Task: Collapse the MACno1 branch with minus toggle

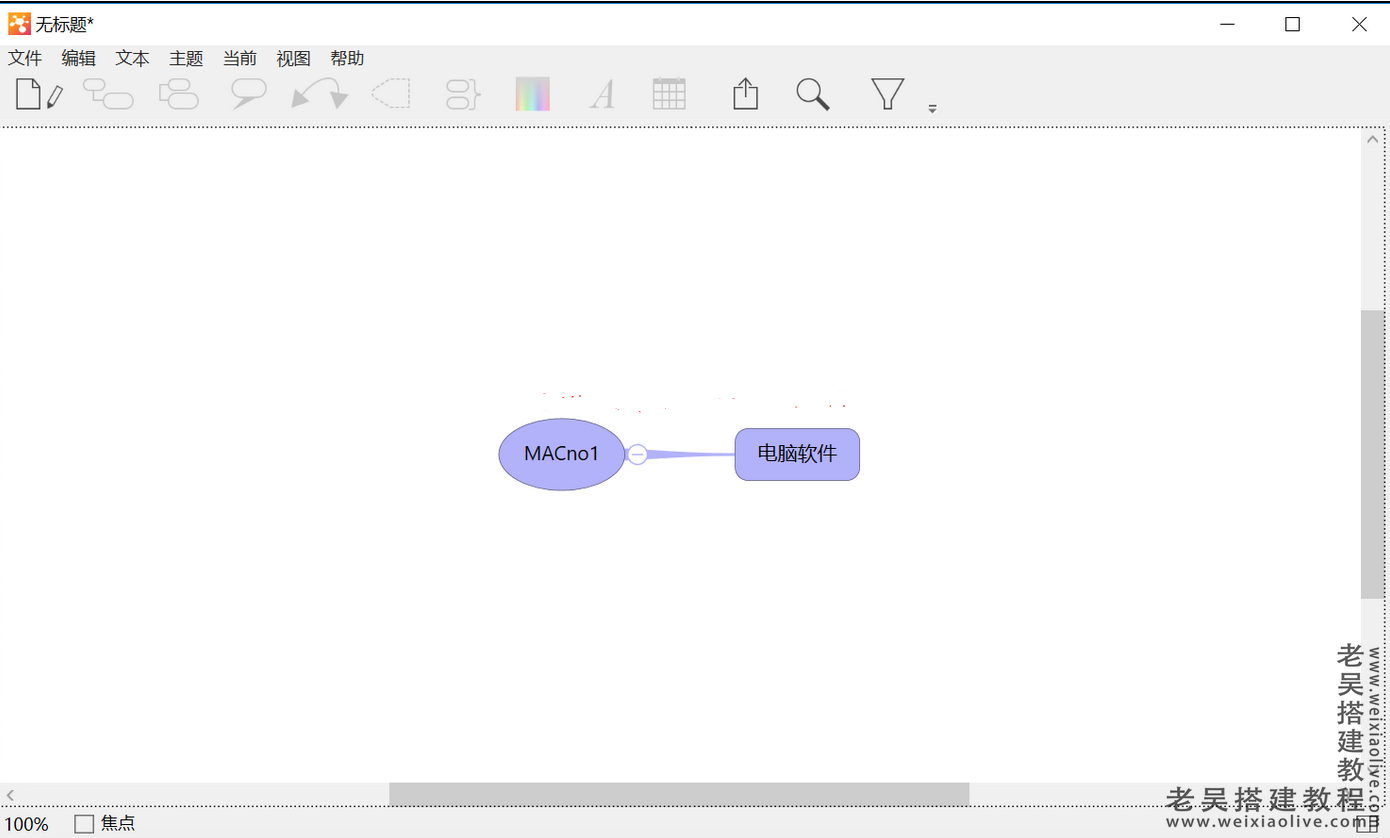Action: 637,454
